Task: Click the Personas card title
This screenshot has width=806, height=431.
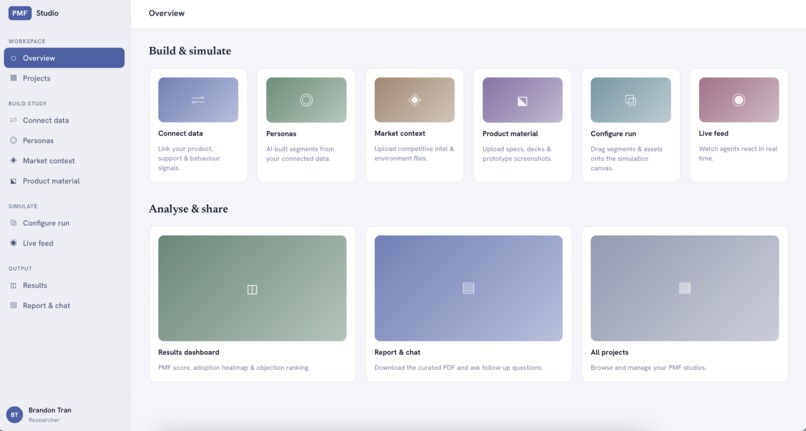Action: click(281, 134)
